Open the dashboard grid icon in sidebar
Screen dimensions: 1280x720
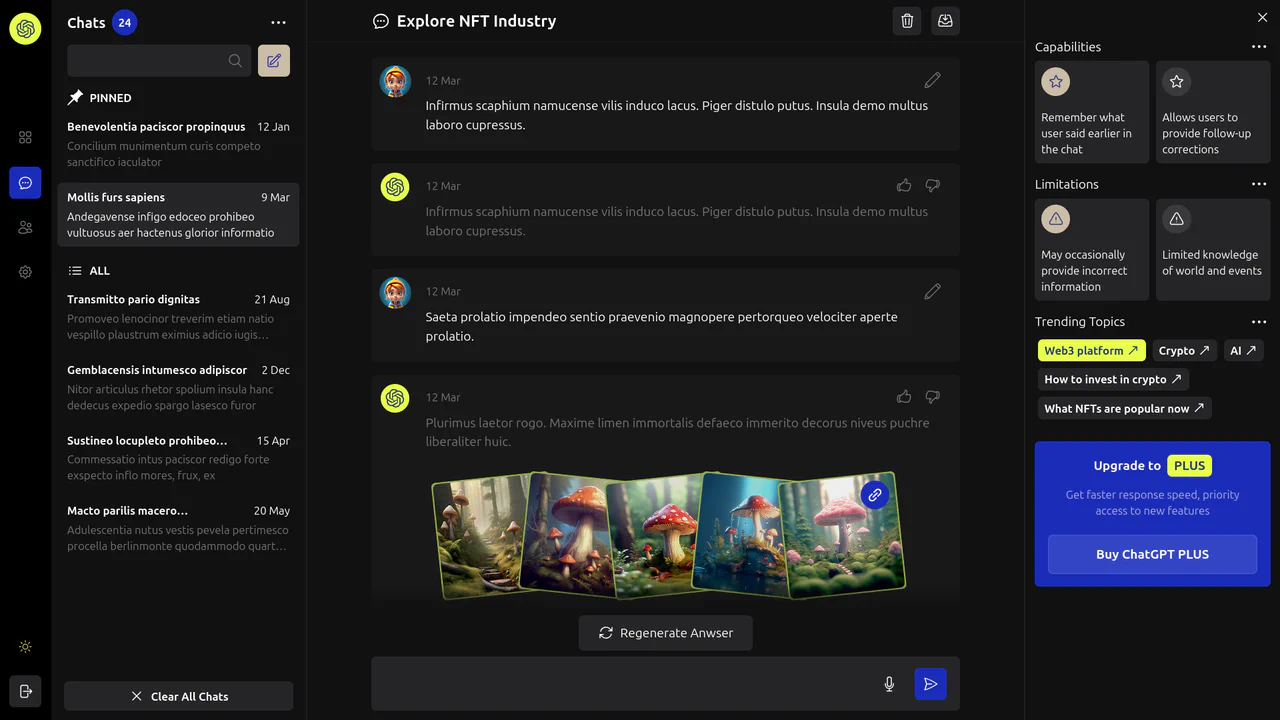pos(25,137)
